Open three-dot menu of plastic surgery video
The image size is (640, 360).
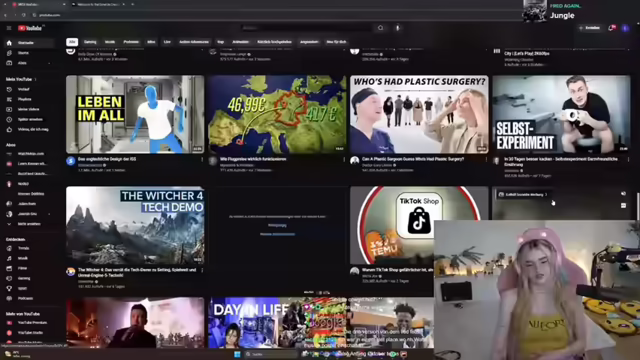click(x=486, y=160)
